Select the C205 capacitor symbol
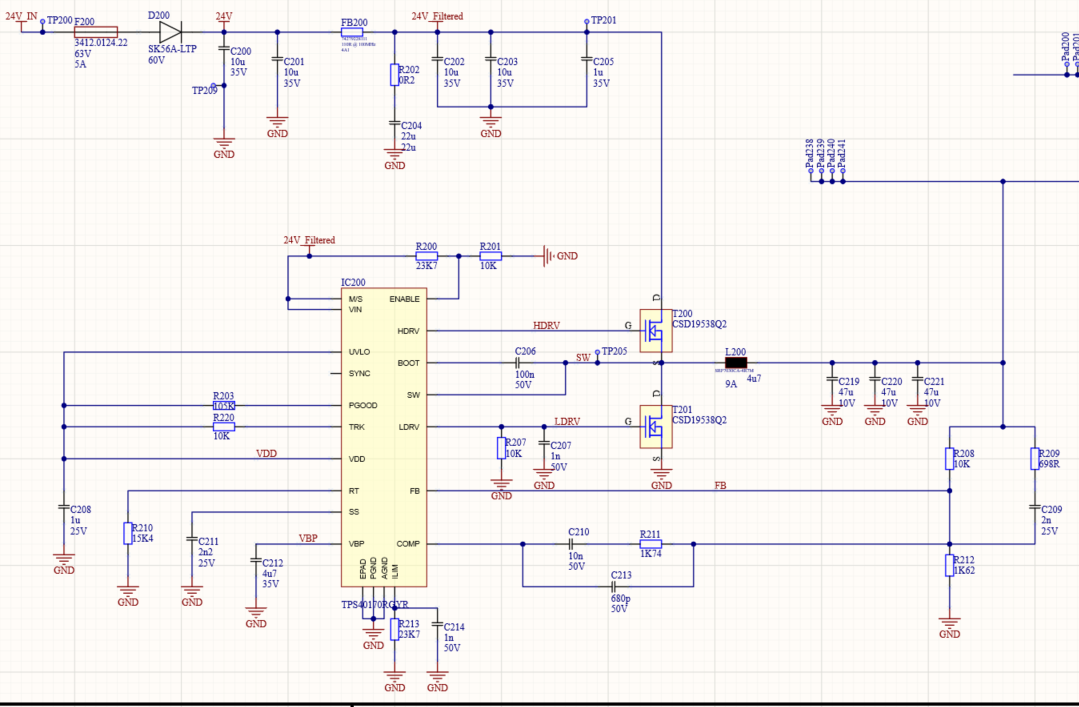The height and width of the screenshot is (707, 1079). click(x=587, y=59)
